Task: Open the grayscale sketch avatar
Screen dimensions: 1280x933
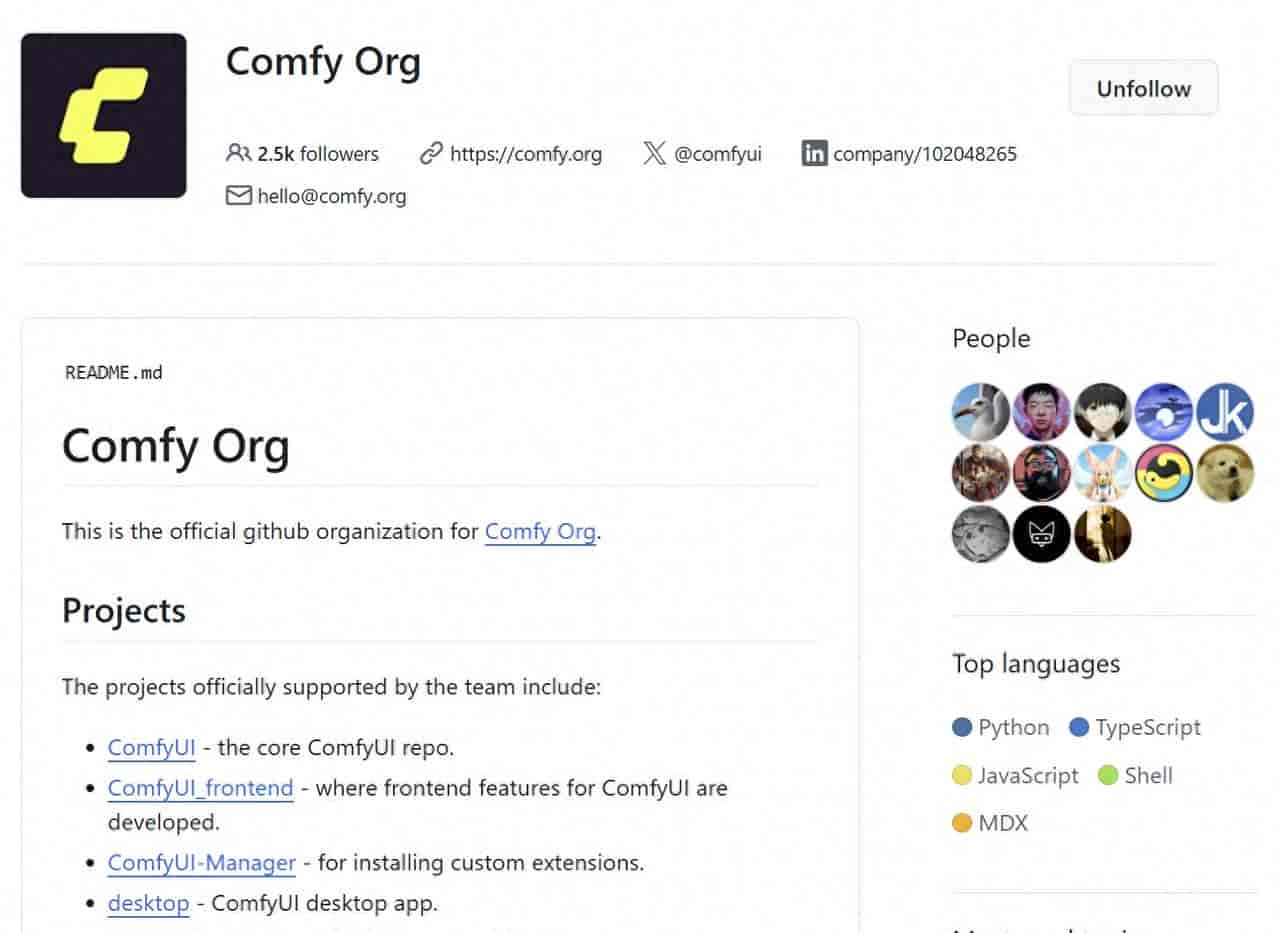Action: [981, 534]
